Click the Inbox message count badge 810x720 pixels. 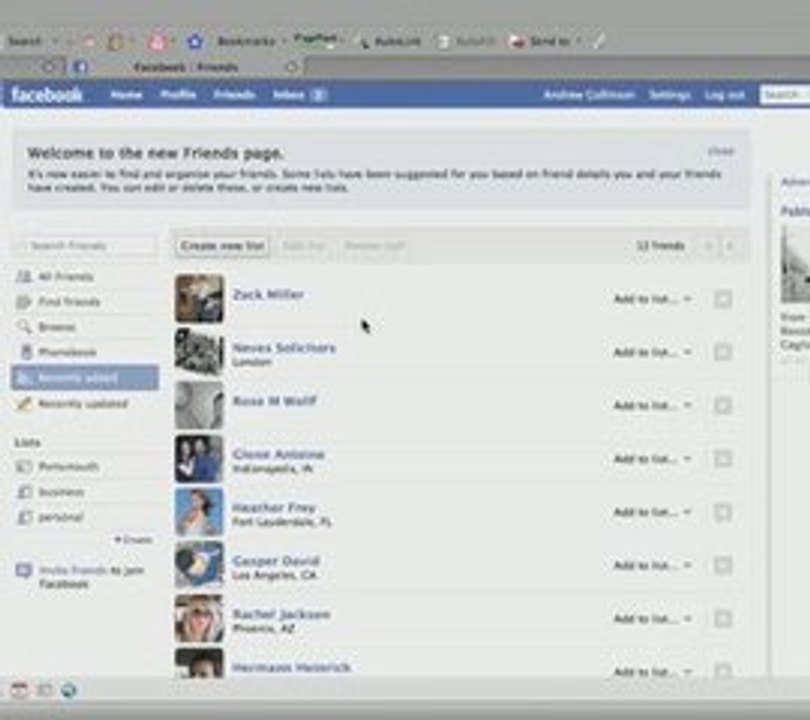tap(320, 95)
